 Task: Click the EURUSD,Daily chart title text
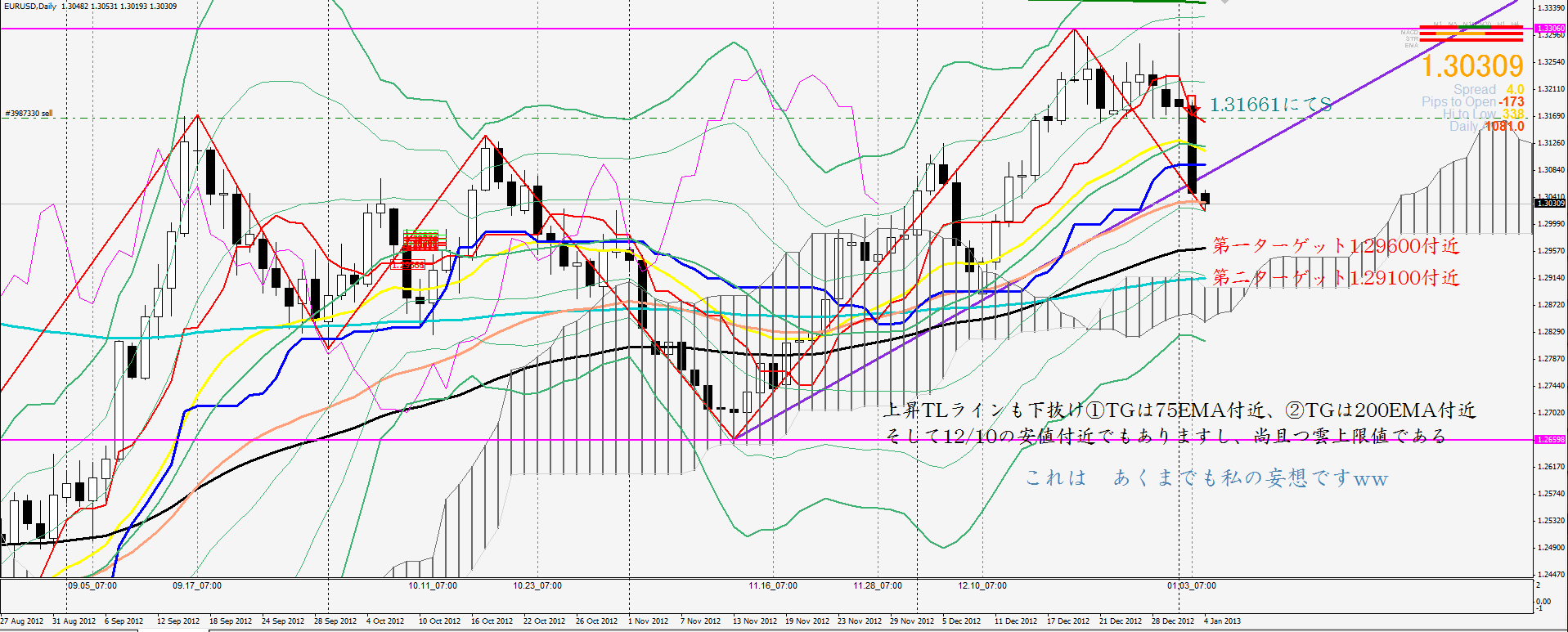(x=29, y=6)
